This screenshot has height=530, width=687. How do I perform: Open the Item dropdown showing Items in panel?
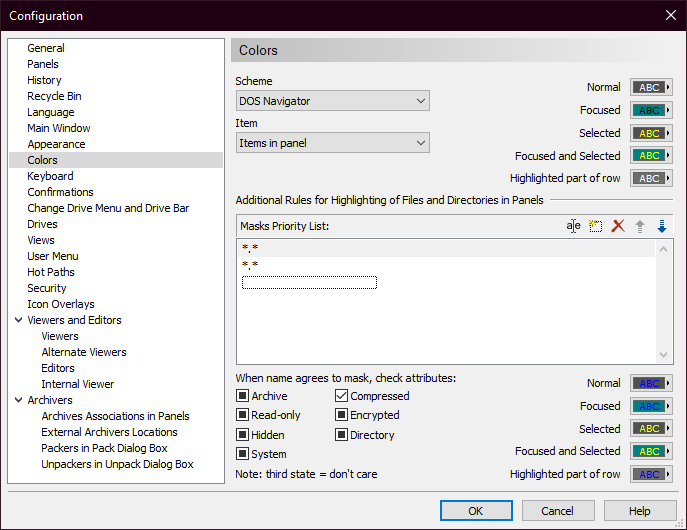(332, 143)
